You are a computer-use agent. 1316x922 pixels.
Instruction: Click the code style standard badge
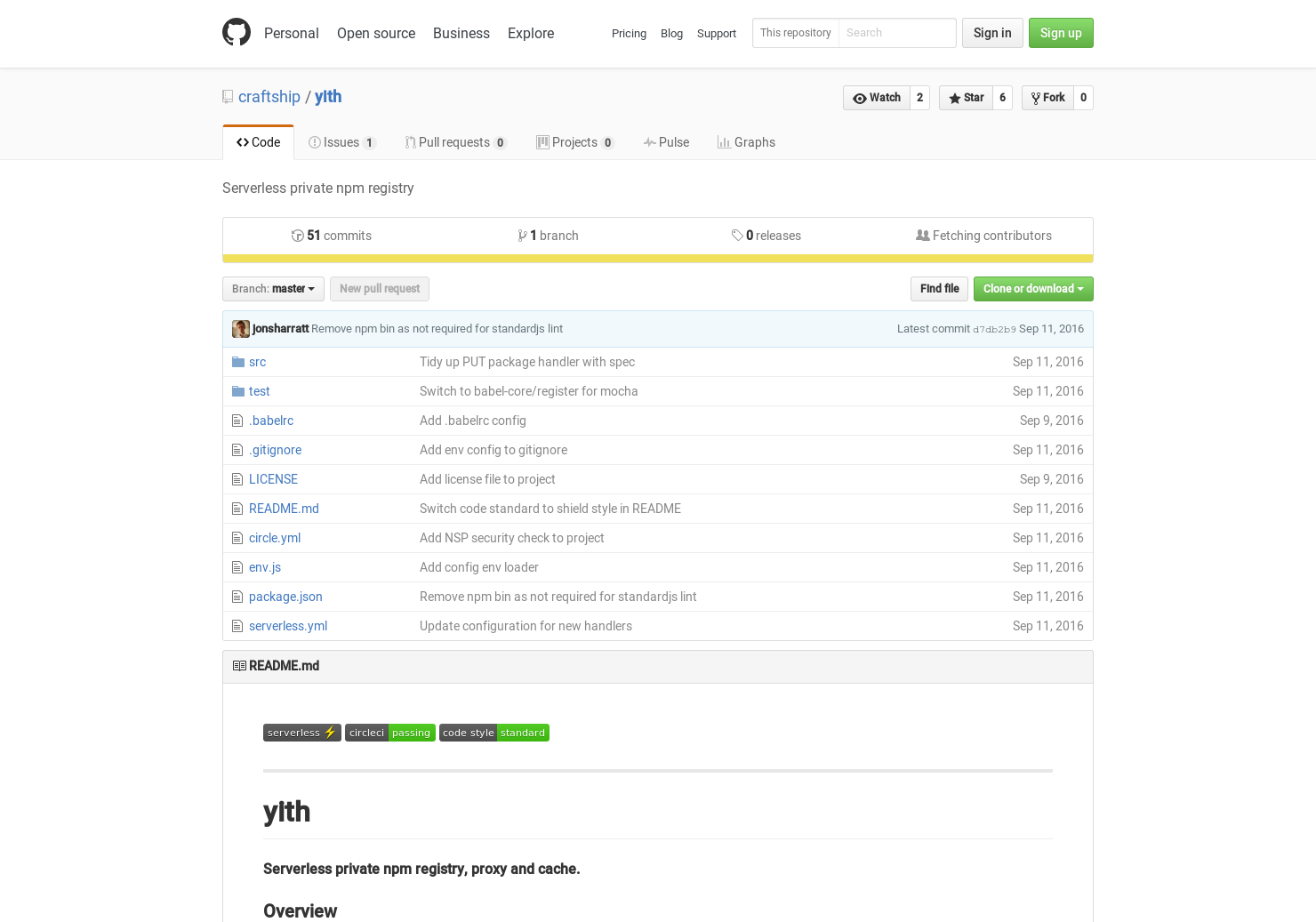point(494,733)
